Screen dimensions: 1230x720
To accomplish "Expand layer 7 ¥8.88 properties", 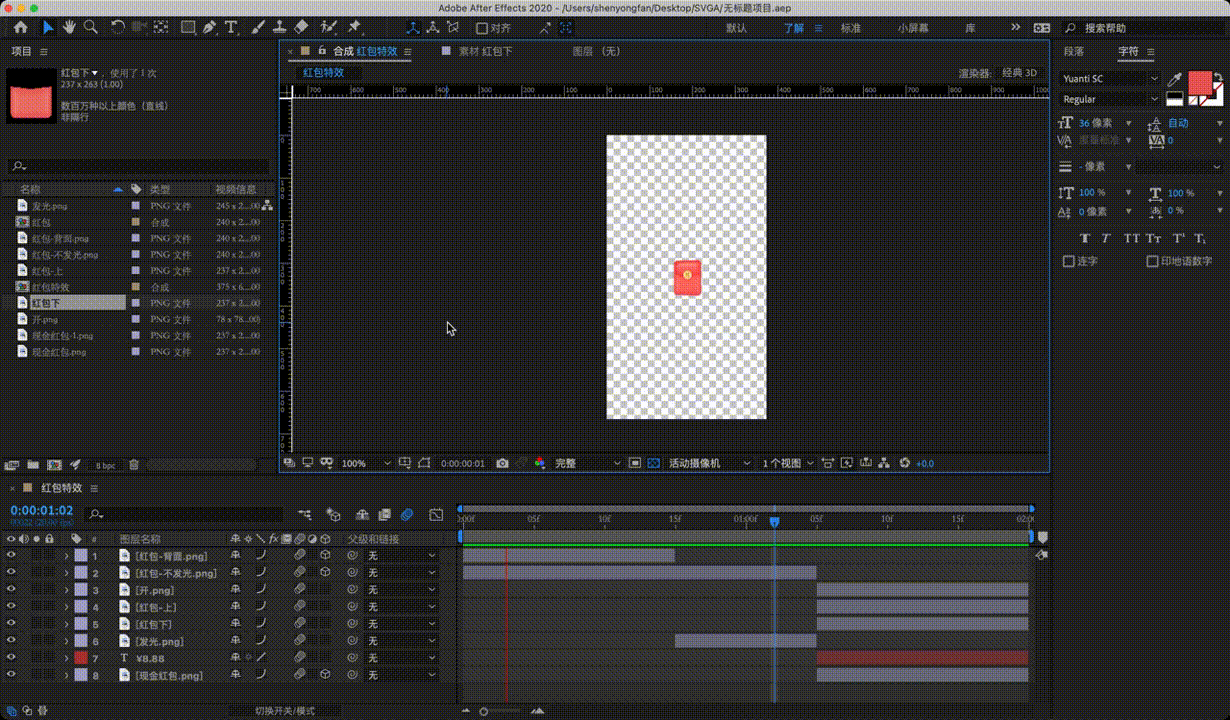I will 67,659.
